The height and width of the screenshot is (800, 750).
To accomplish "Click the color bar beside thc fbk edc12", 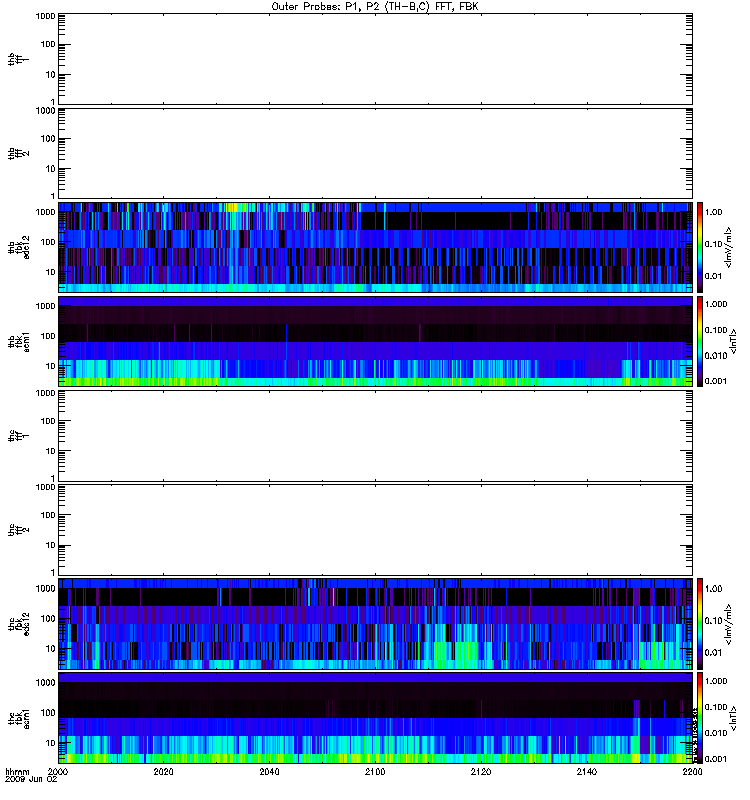I will coord(700,624).
